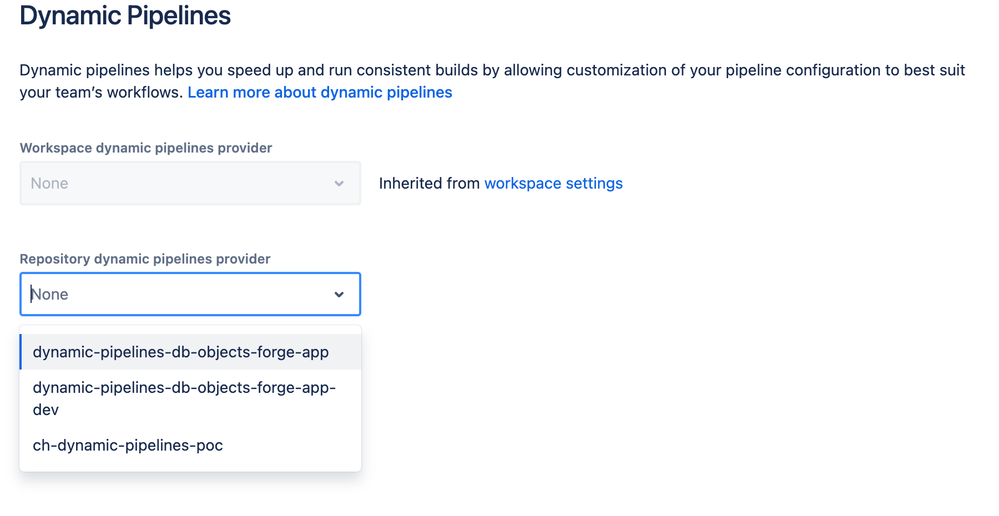Open the workspace settings link
The height and width of the screenshot is (516, 999).
554,183
